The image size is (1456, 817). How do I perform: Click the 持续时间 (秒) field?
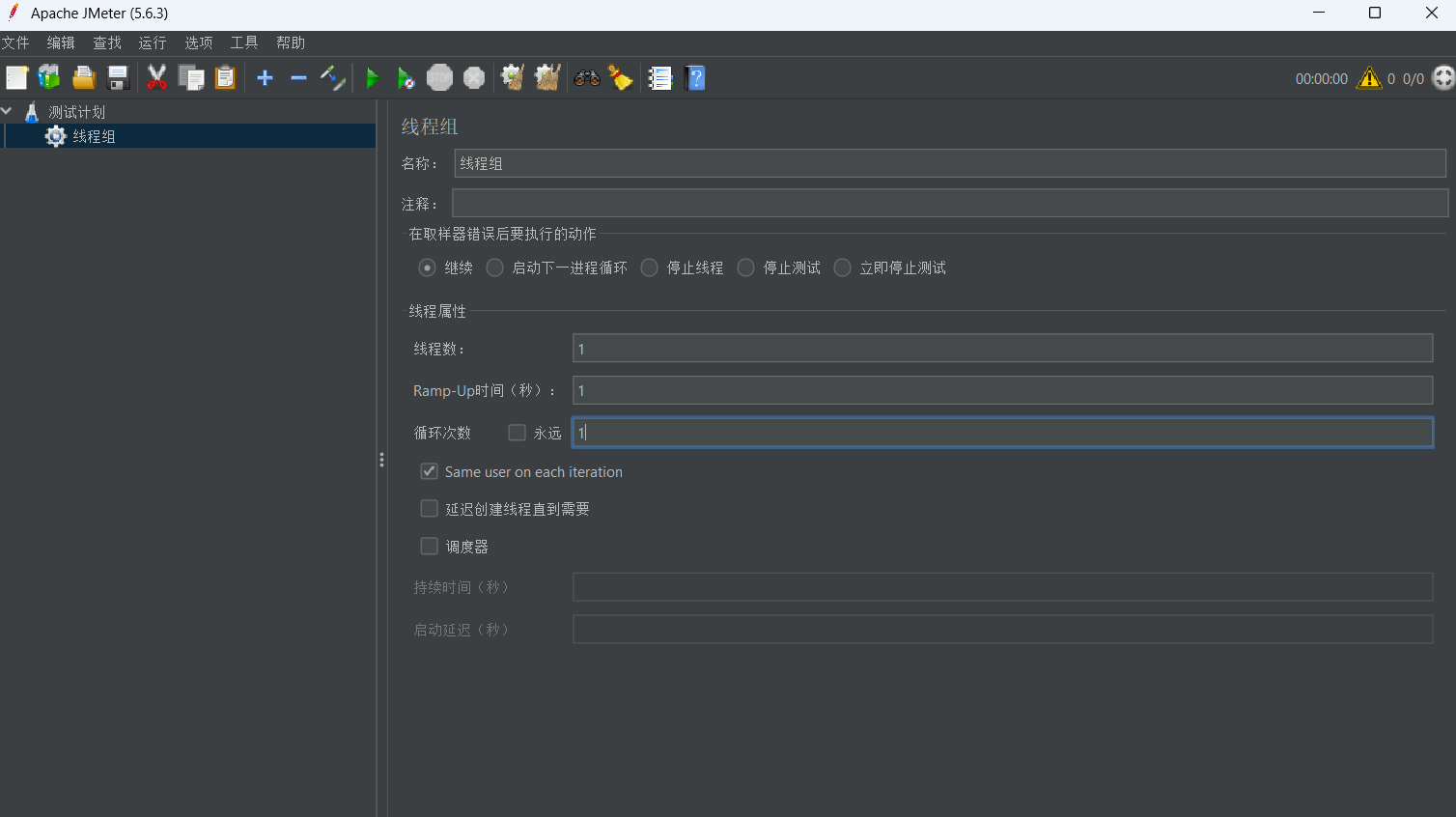point(1002,587)
